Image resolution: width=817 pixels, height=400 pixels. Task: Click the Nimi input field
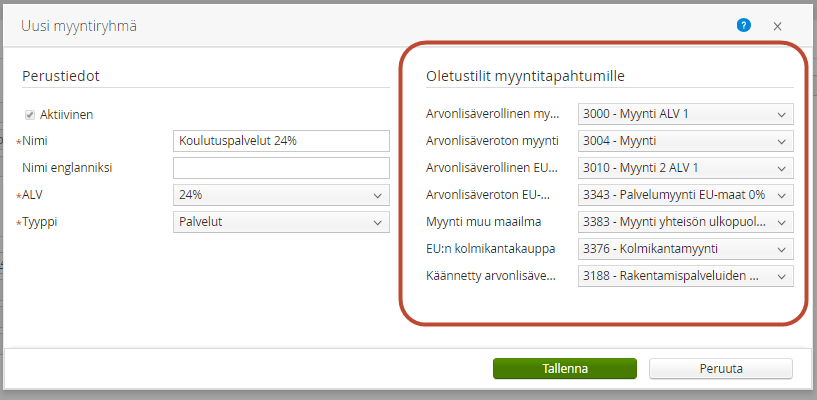[x=280, y=141]
